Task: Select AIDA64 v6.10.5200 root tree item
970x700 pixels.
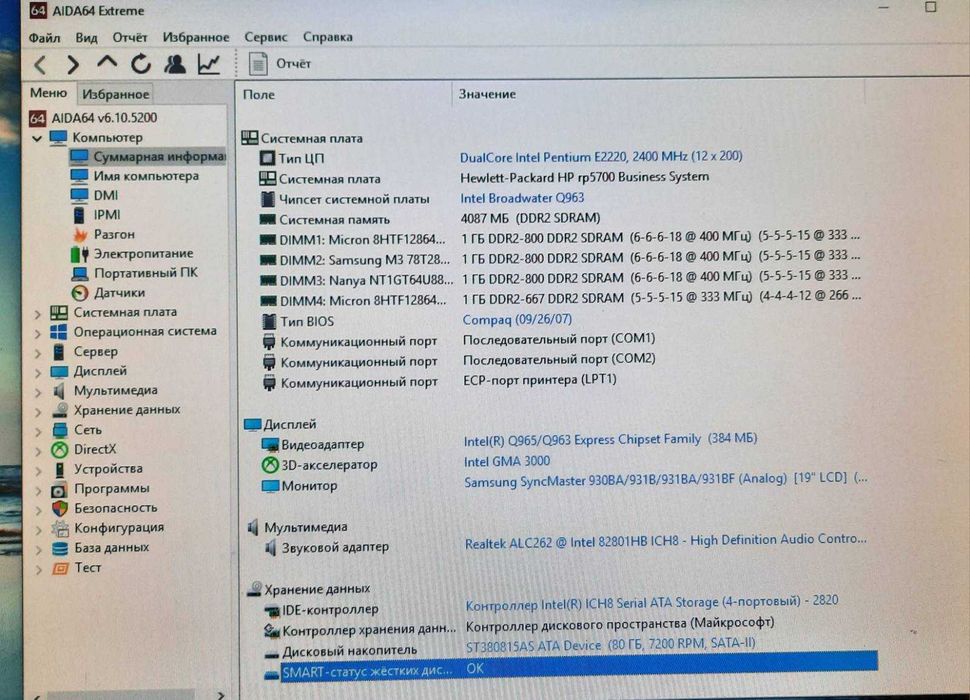Action: click(x=93, y=117)
